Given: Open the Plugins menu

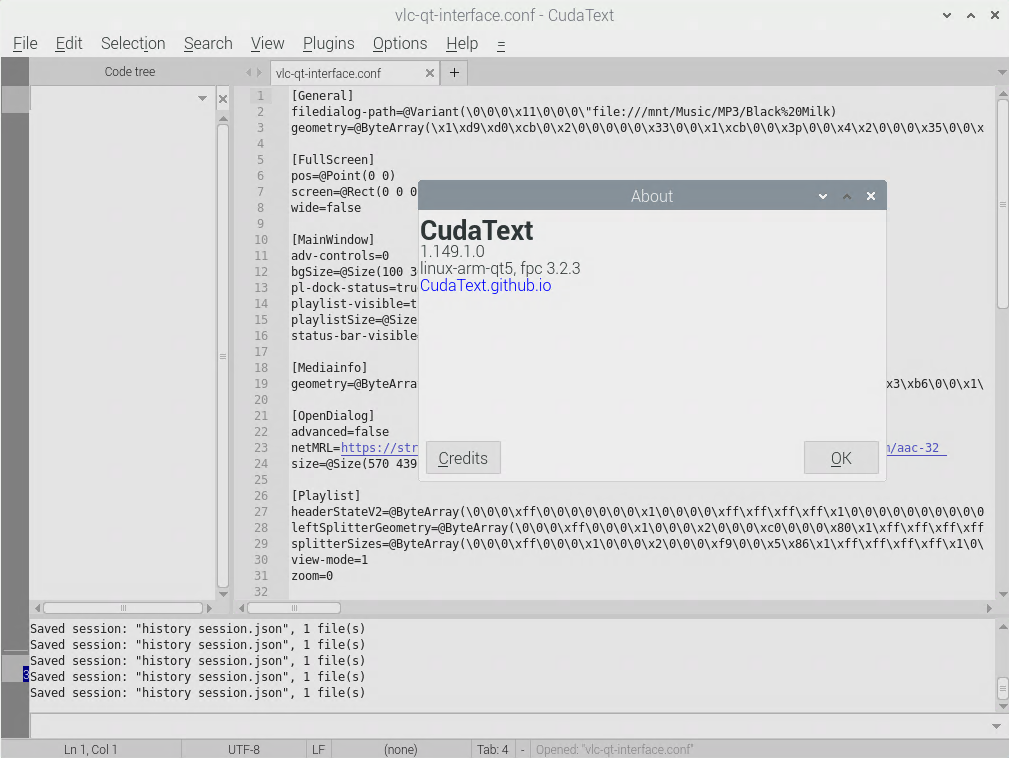Looking at the screenshot, I should click(328, 43).
